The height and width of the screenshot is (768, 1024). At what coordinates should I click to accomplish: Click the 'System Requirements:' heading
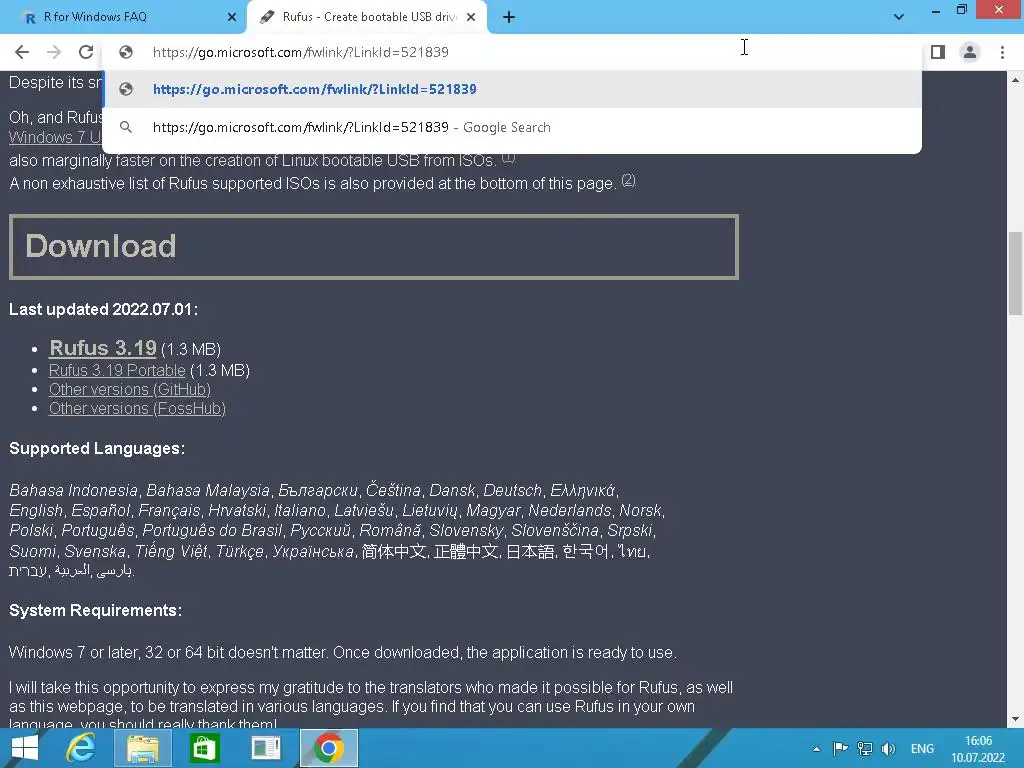tap(95, 611)
